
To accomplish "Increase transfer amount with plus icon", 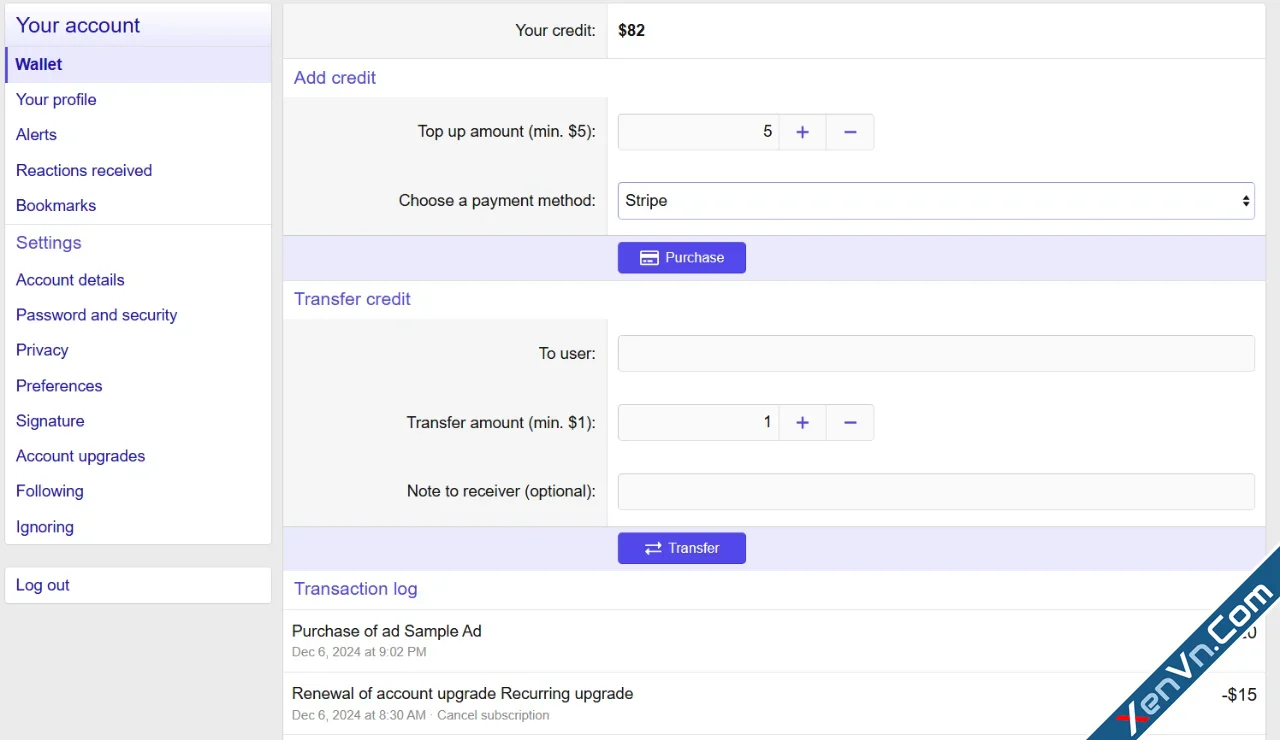I will click(802, 423).
